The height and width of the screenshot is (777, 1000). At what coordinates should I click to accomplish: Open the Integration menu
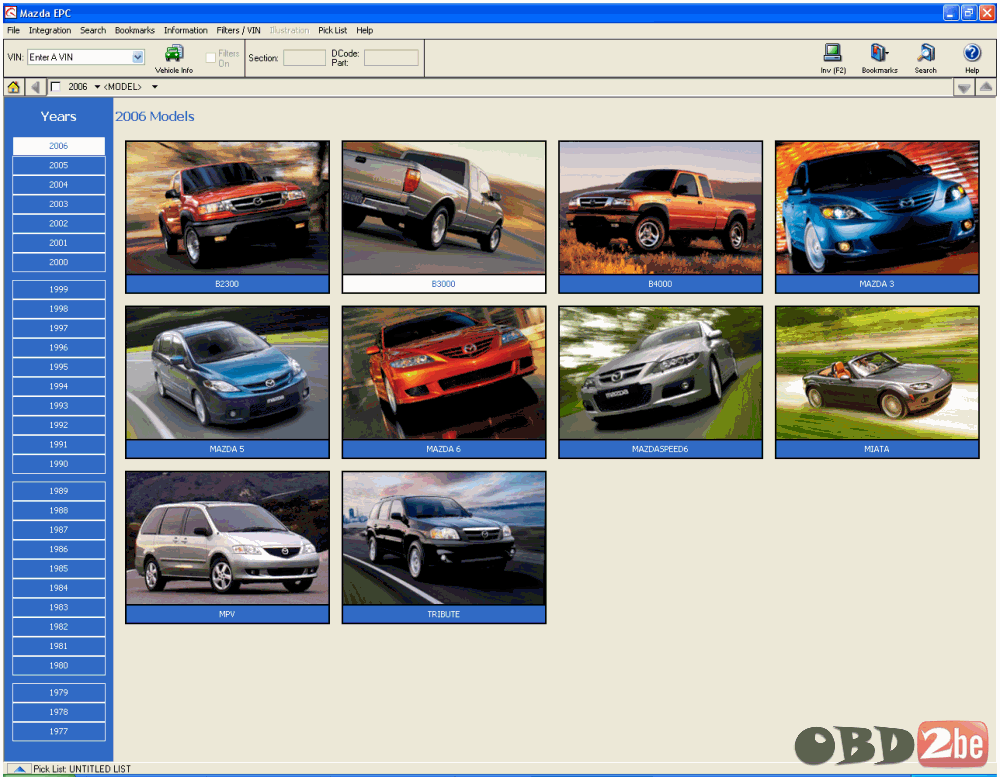(50, 30)
